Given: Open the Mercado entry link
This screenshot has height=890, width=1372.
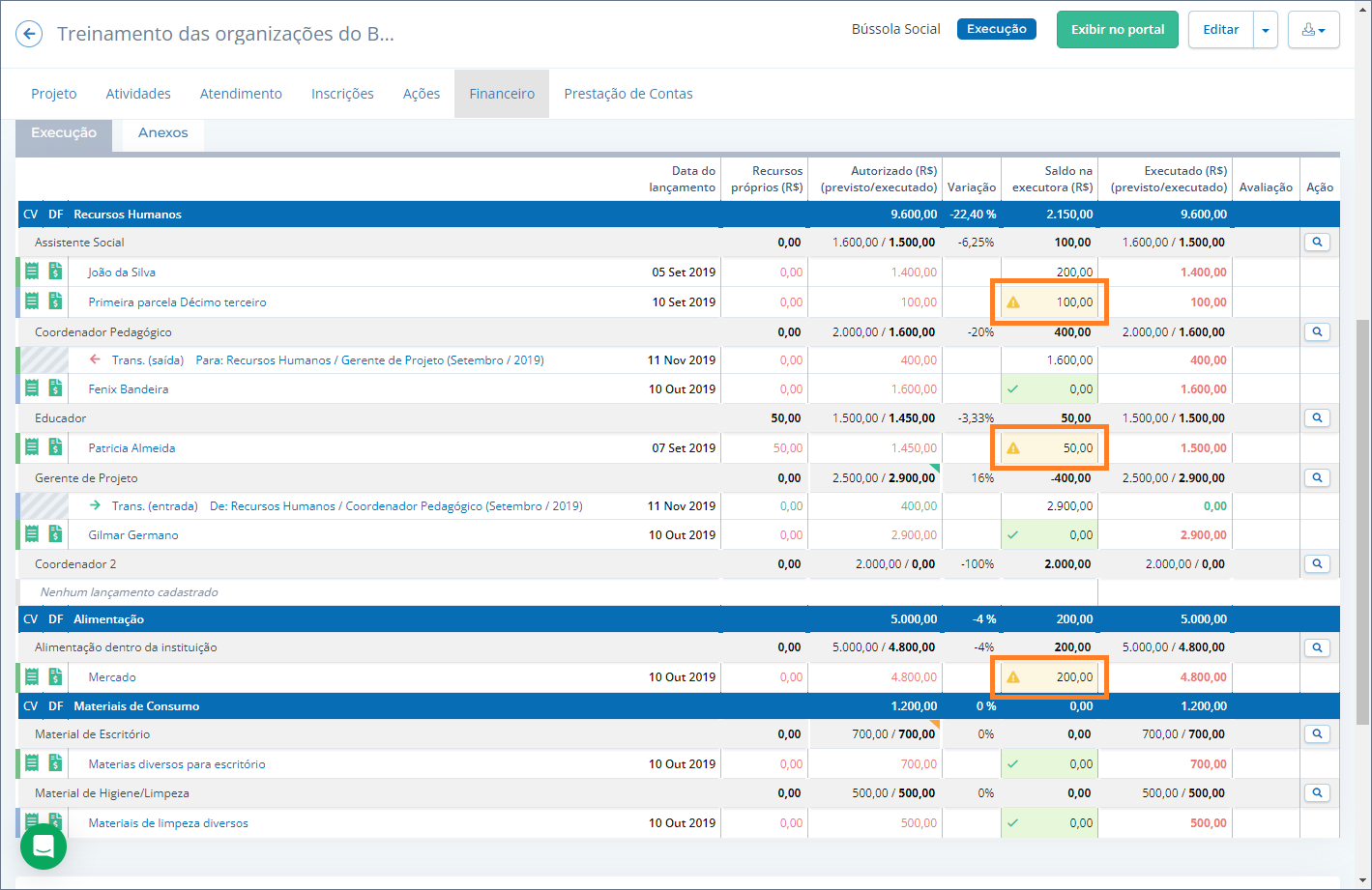Looking at the screenshot, I should 112,677.
